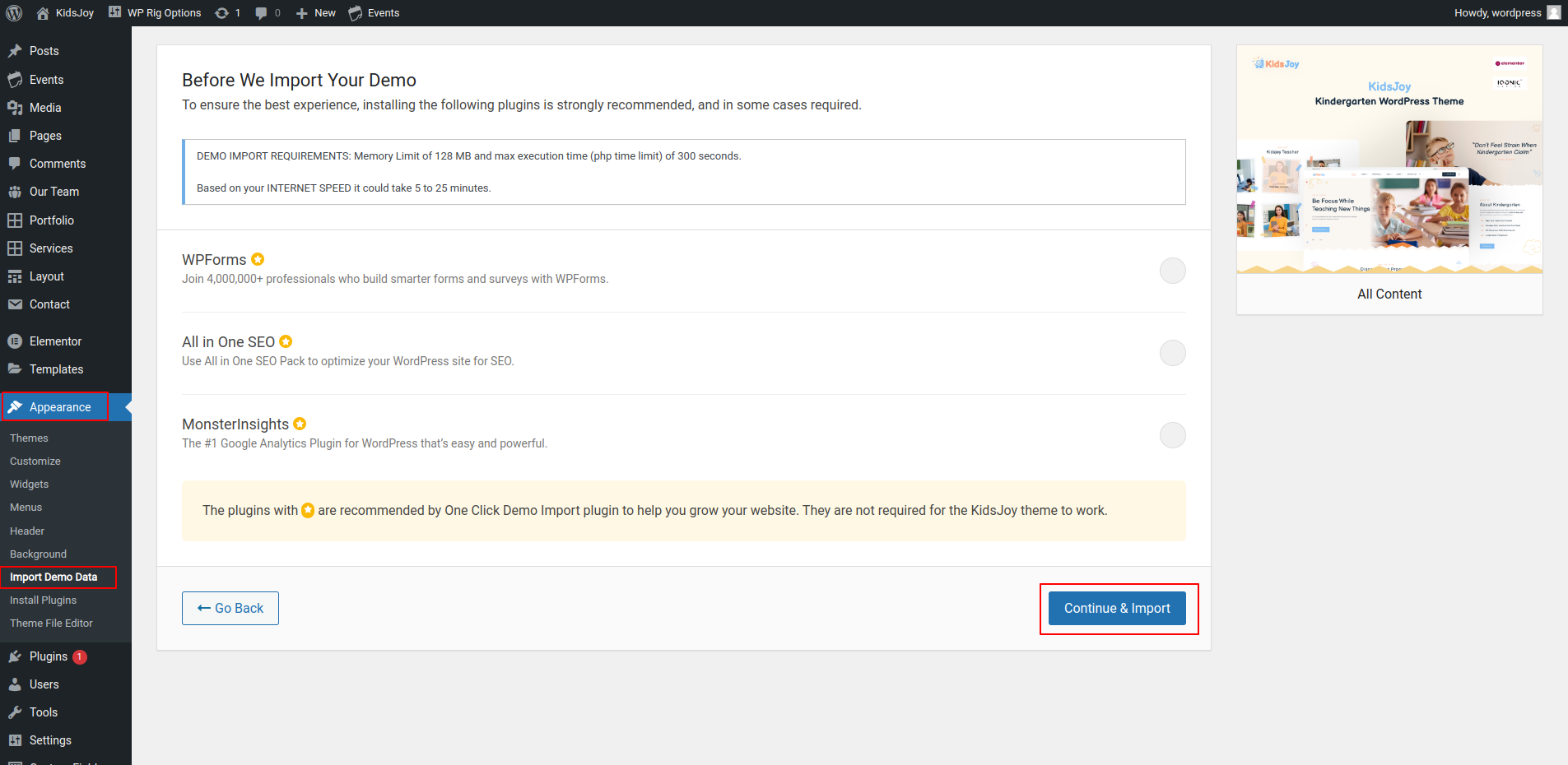Click the Plugins update count badge

click(x=80, y=656)
